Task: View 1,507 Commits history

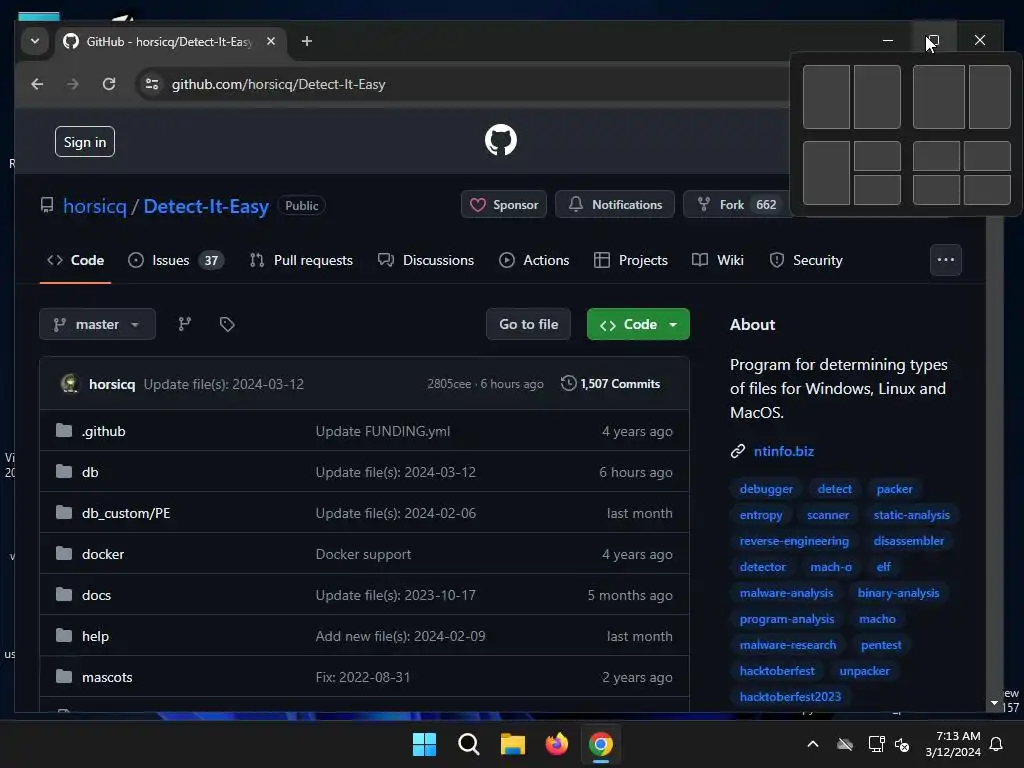Action: pos(611,384)
